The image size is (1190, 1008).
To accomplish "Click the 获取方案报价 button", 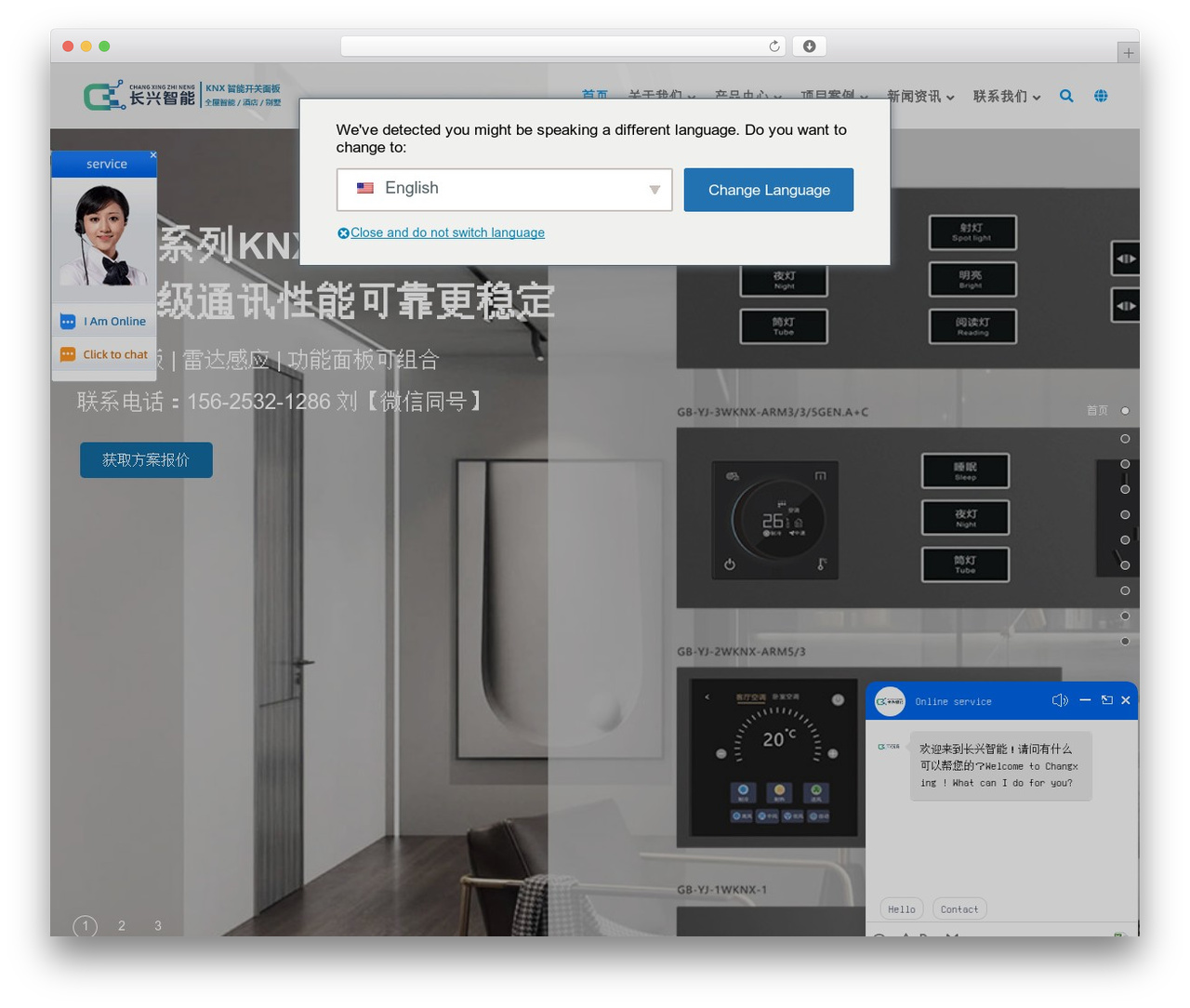I will [146, 460].
